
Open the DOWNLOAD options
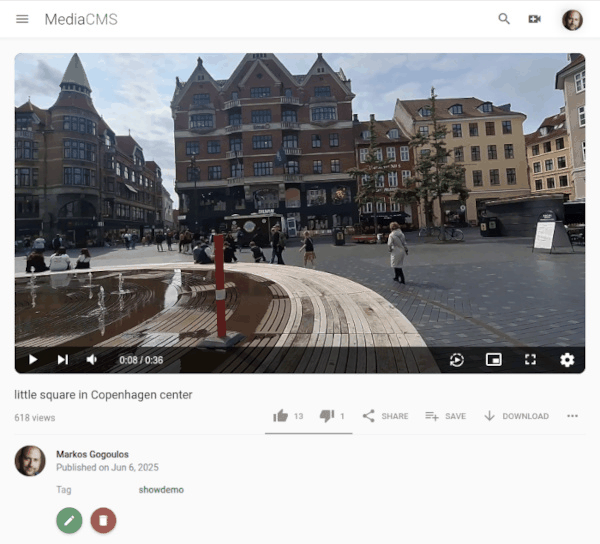tap(515, 416)
